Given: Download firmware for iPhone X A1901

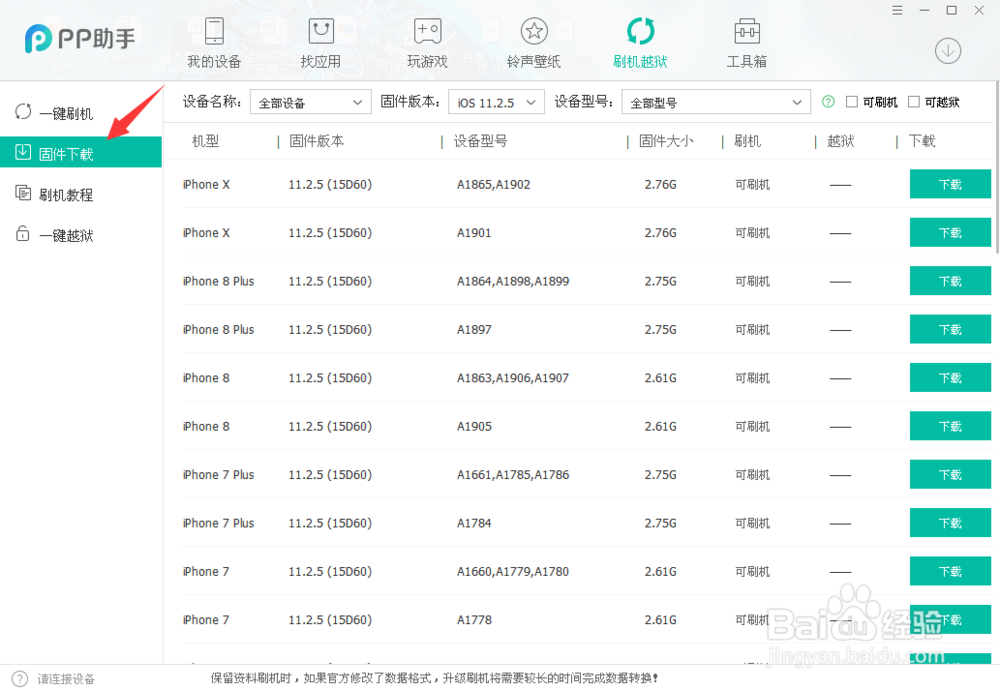Looking at the screenshot, I should 950,233.
